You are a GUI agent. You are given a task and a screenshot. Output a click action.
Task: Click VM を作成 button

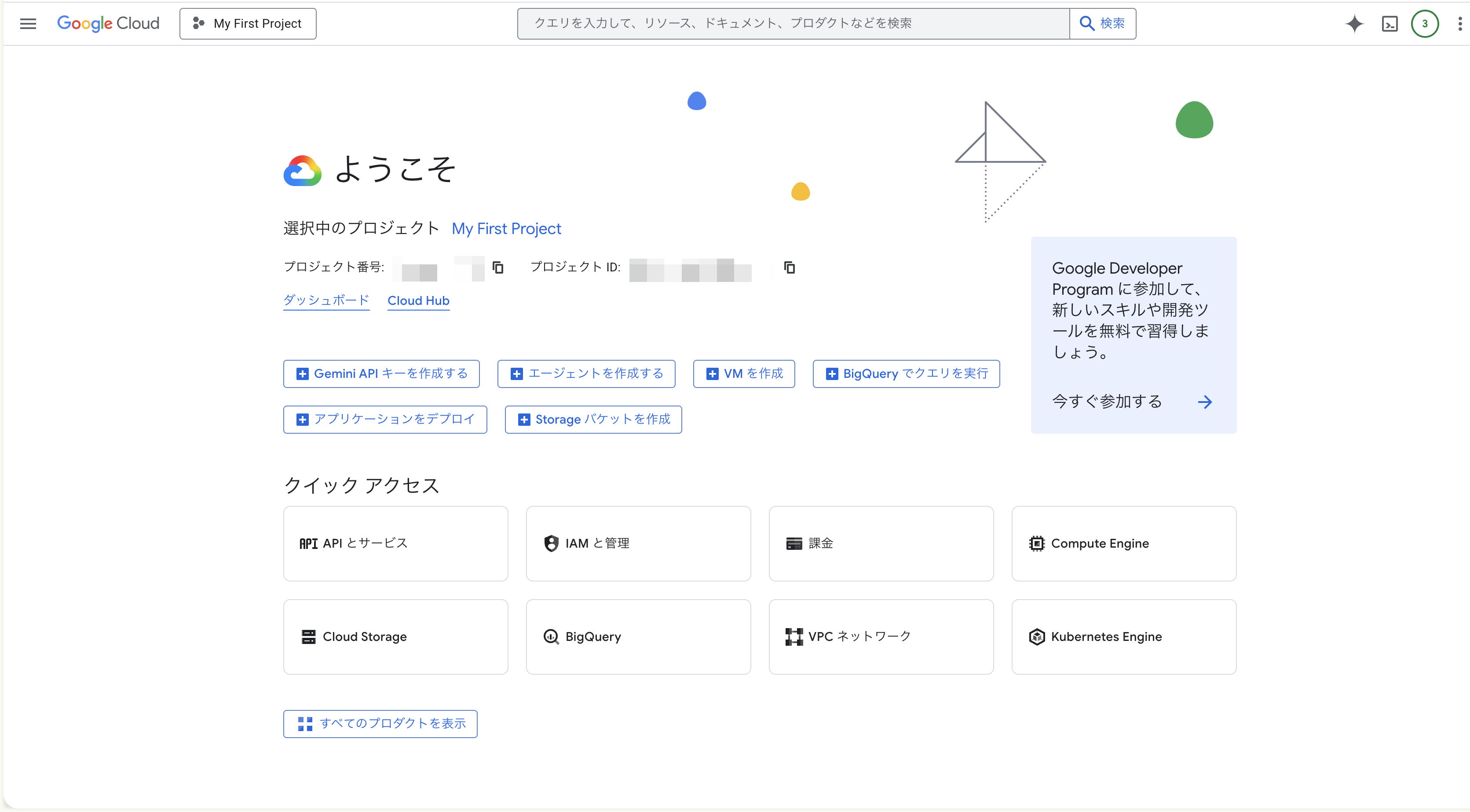coord(744,373)
